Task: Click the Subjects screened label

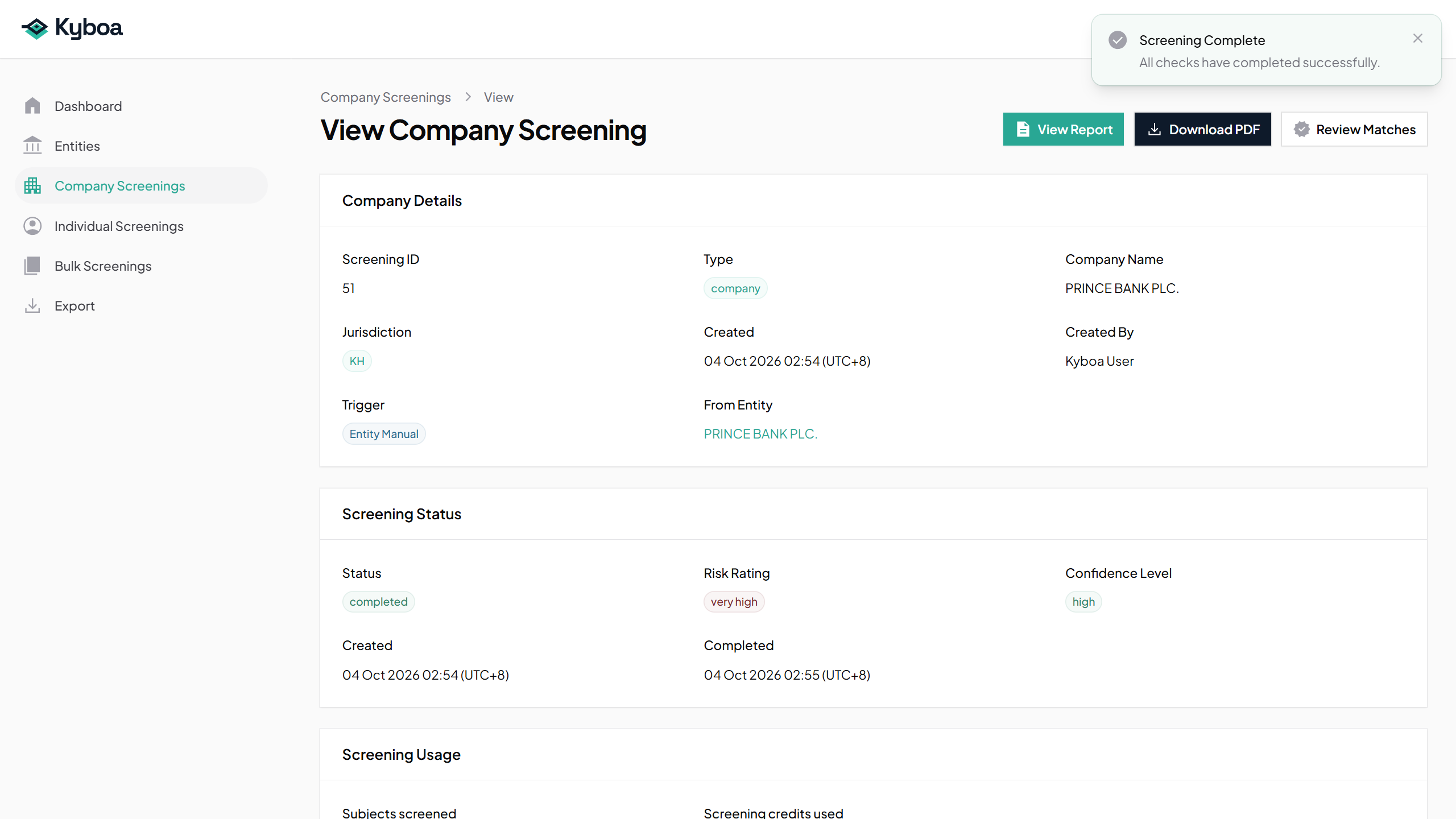Action: point(399,813)
